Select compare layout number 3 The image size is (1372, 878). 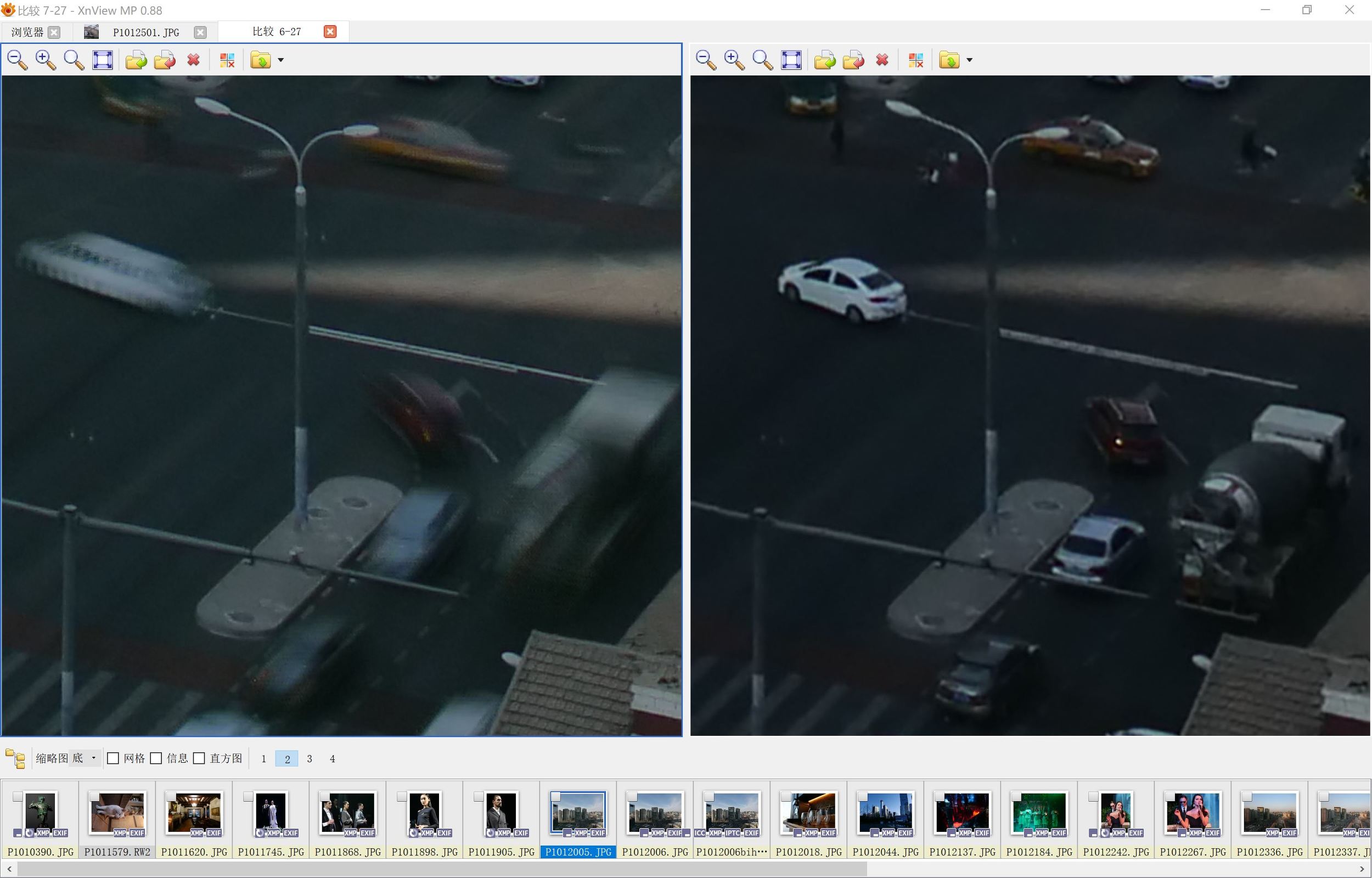310,759
